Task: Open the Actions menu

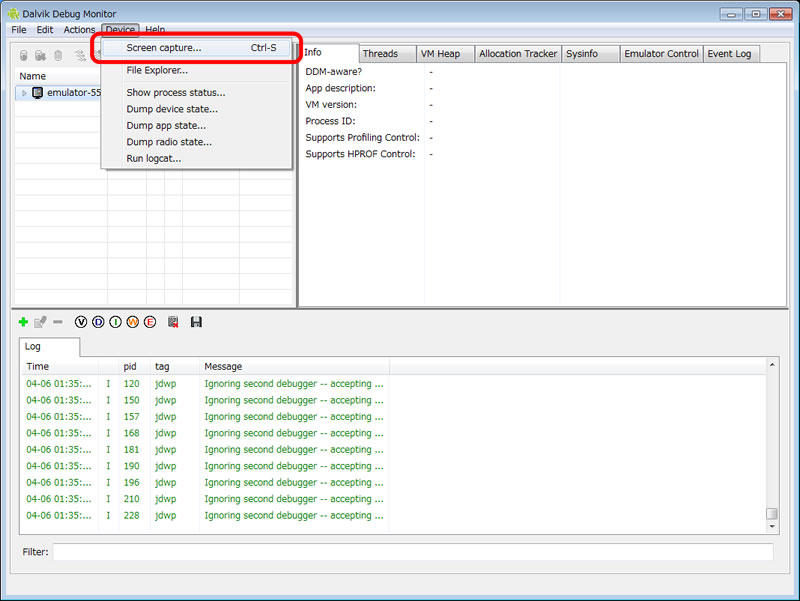Action: point(79,30)
